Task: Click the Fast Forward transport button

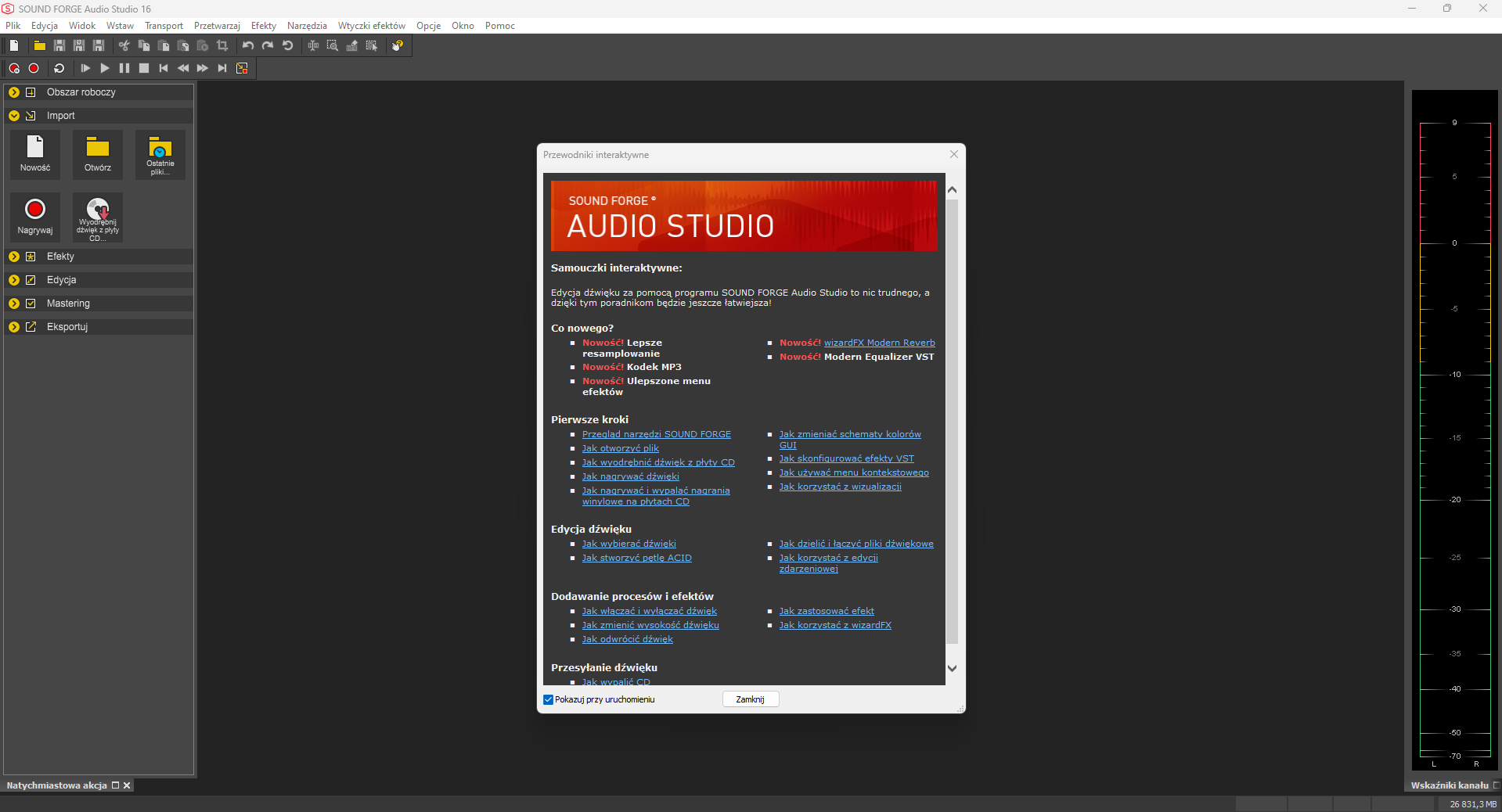Action: click(203, 68)
